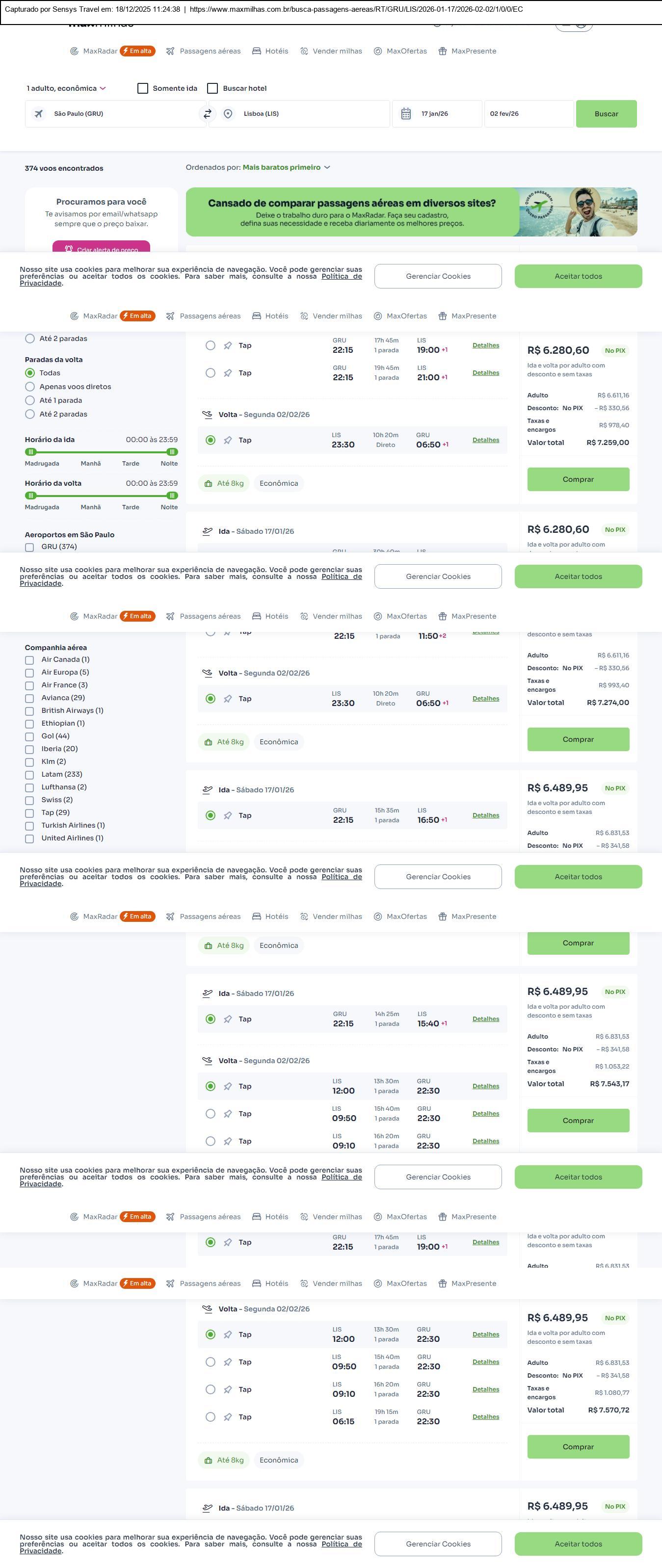Image resolution: width=662 pixels, height=1568 pixels.
Task: Open the 02 fev/26 return date picker
Action: (x=528, y=114)
